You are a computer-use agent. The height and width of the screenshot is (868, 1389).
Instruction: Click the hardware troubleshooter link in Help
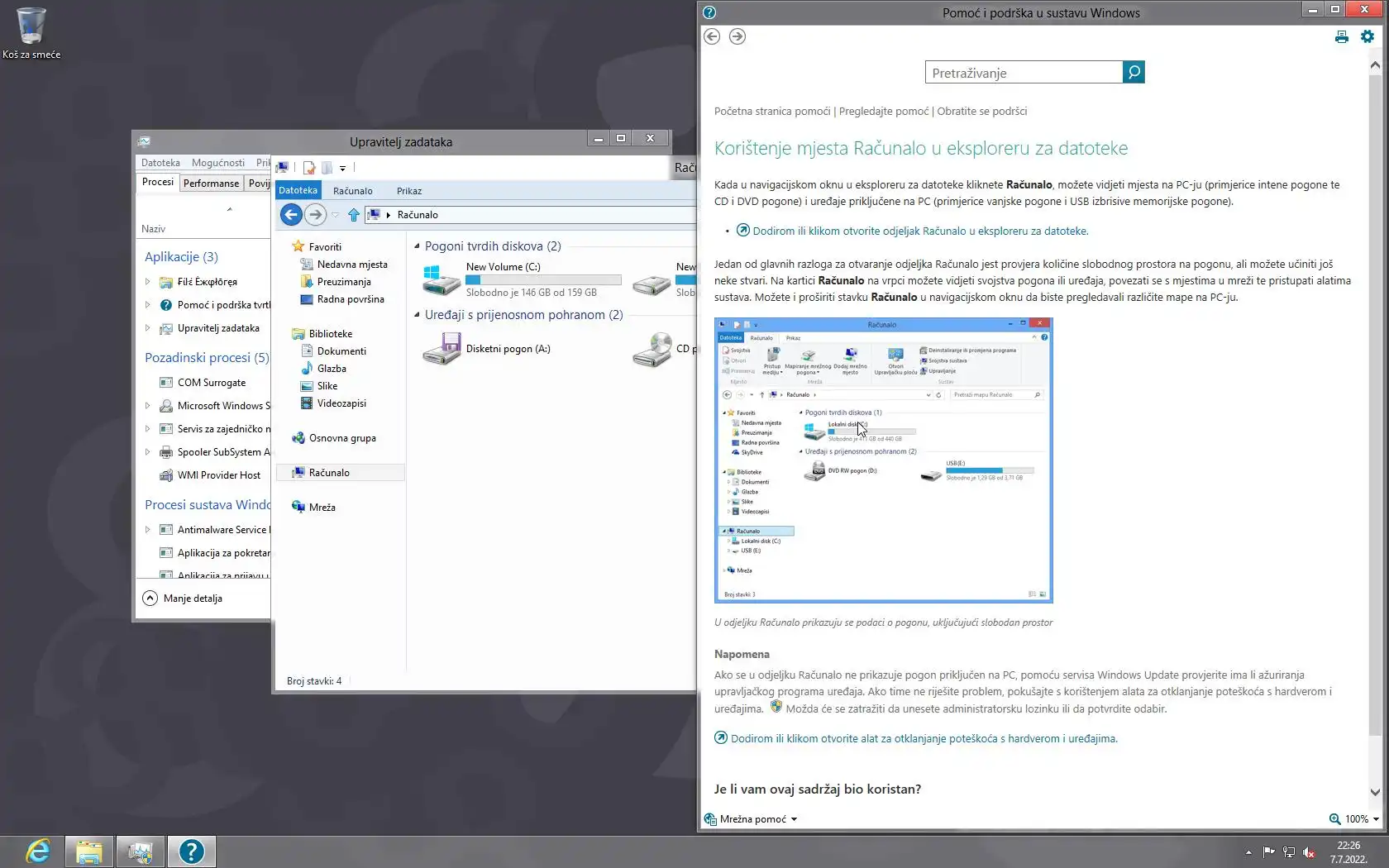click(x=916, y=739)
